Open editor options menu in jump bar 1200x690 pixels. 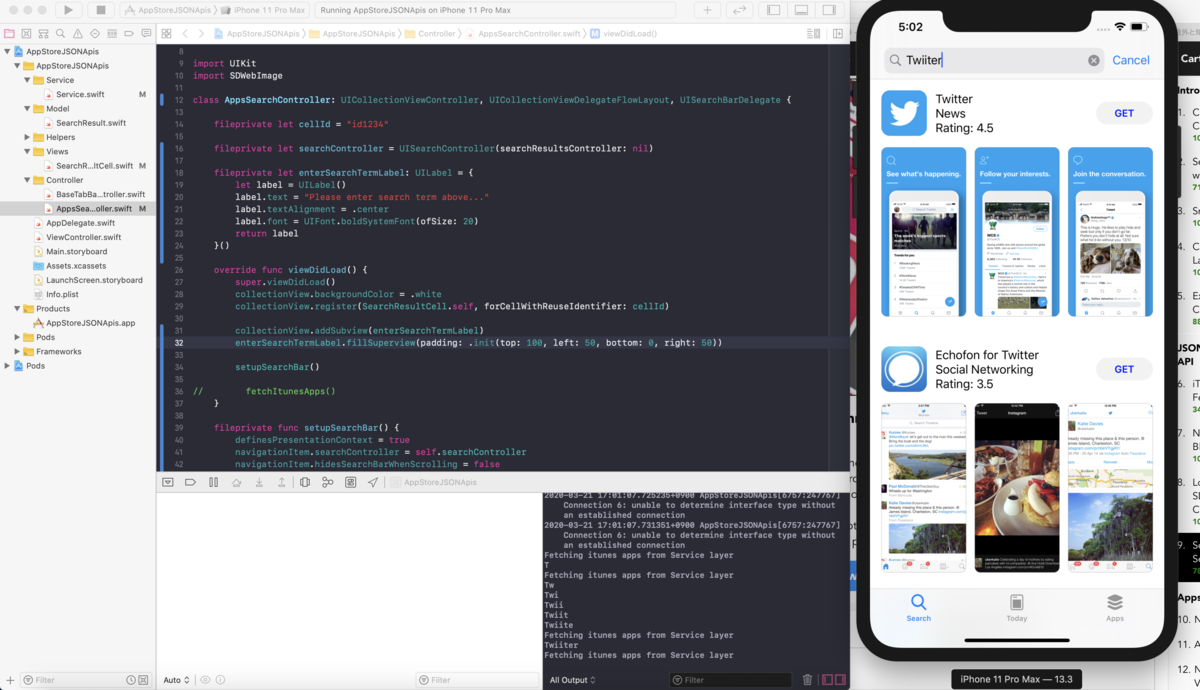[816, 33]
